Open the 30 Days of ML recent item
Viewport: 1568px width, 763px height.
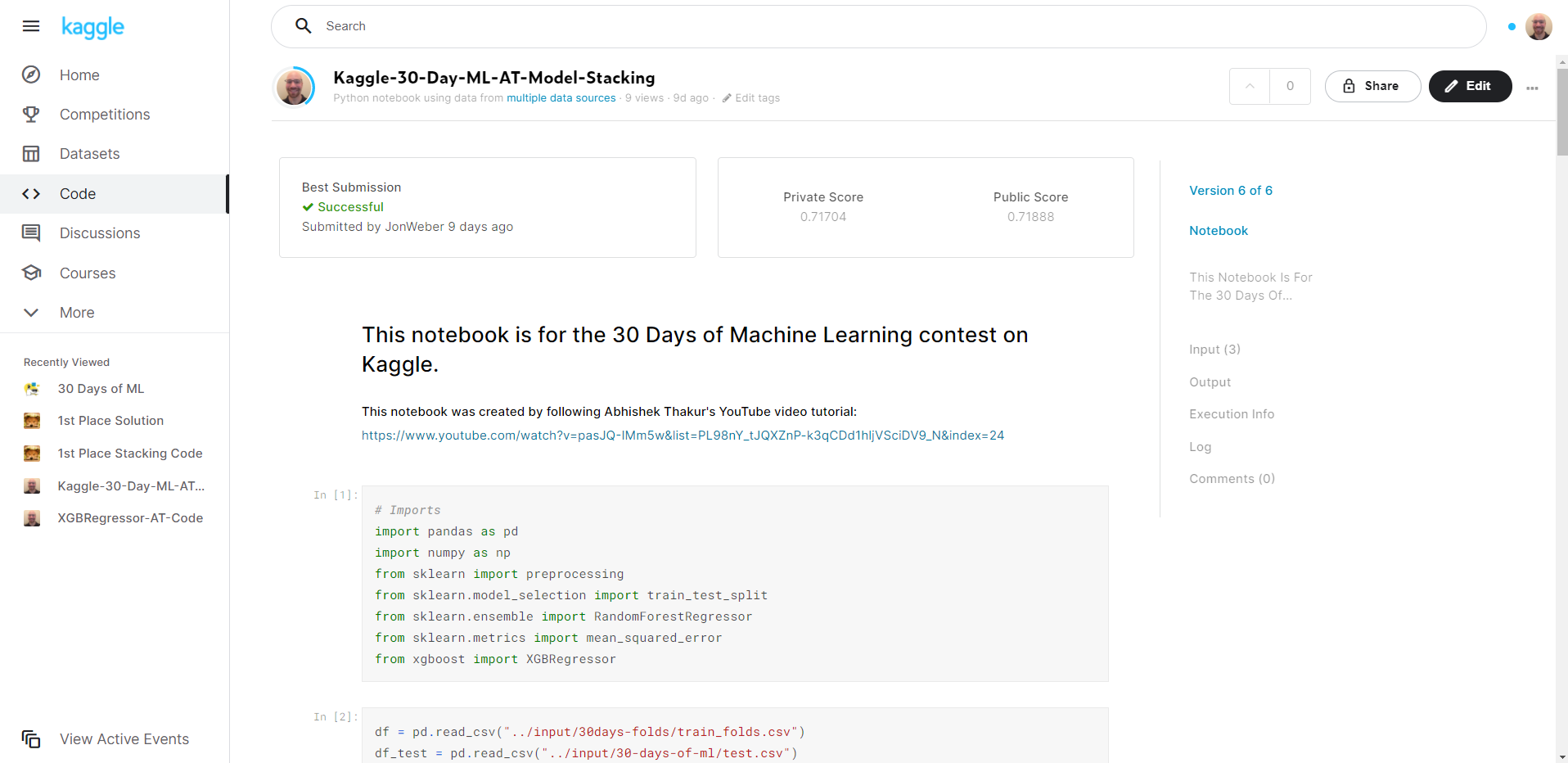pyautogui.click(x=101, y=389)
